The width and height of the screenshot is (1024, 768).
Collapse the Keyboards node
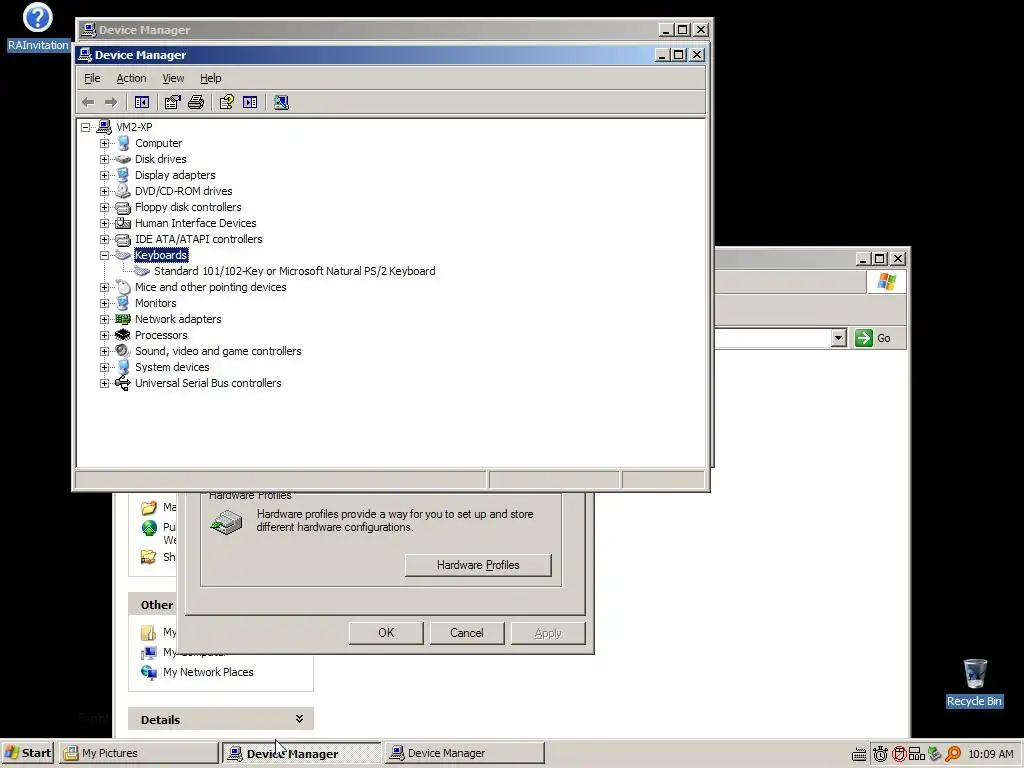104,255
